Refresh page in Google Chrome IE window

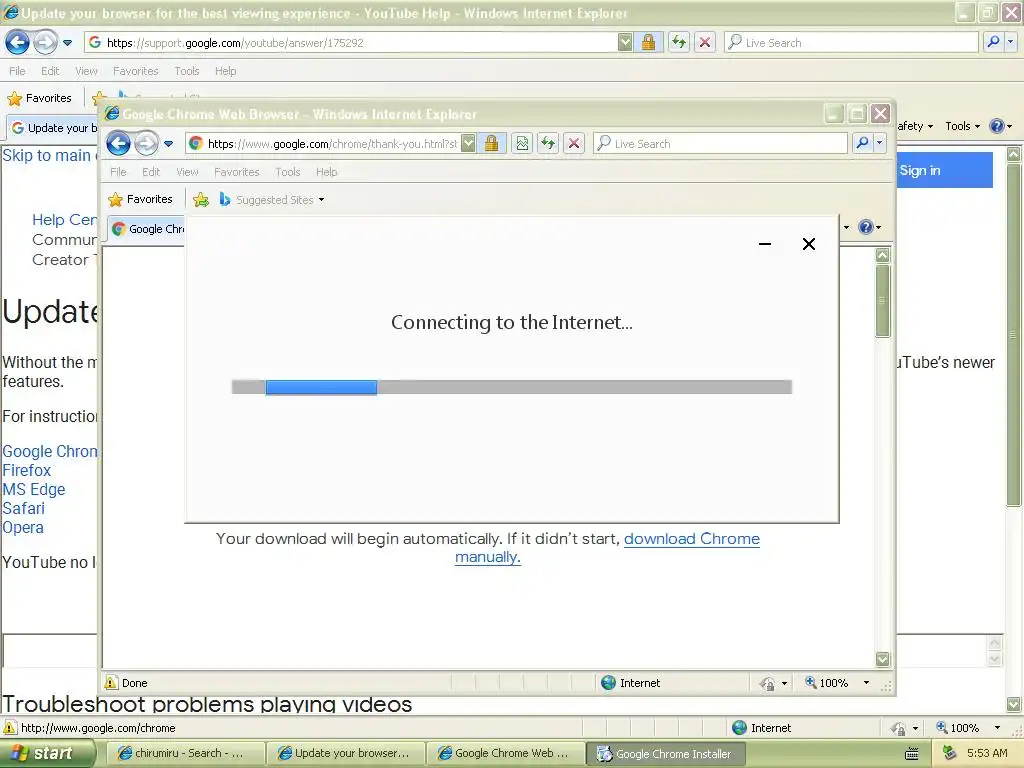(x=548, y=143)
